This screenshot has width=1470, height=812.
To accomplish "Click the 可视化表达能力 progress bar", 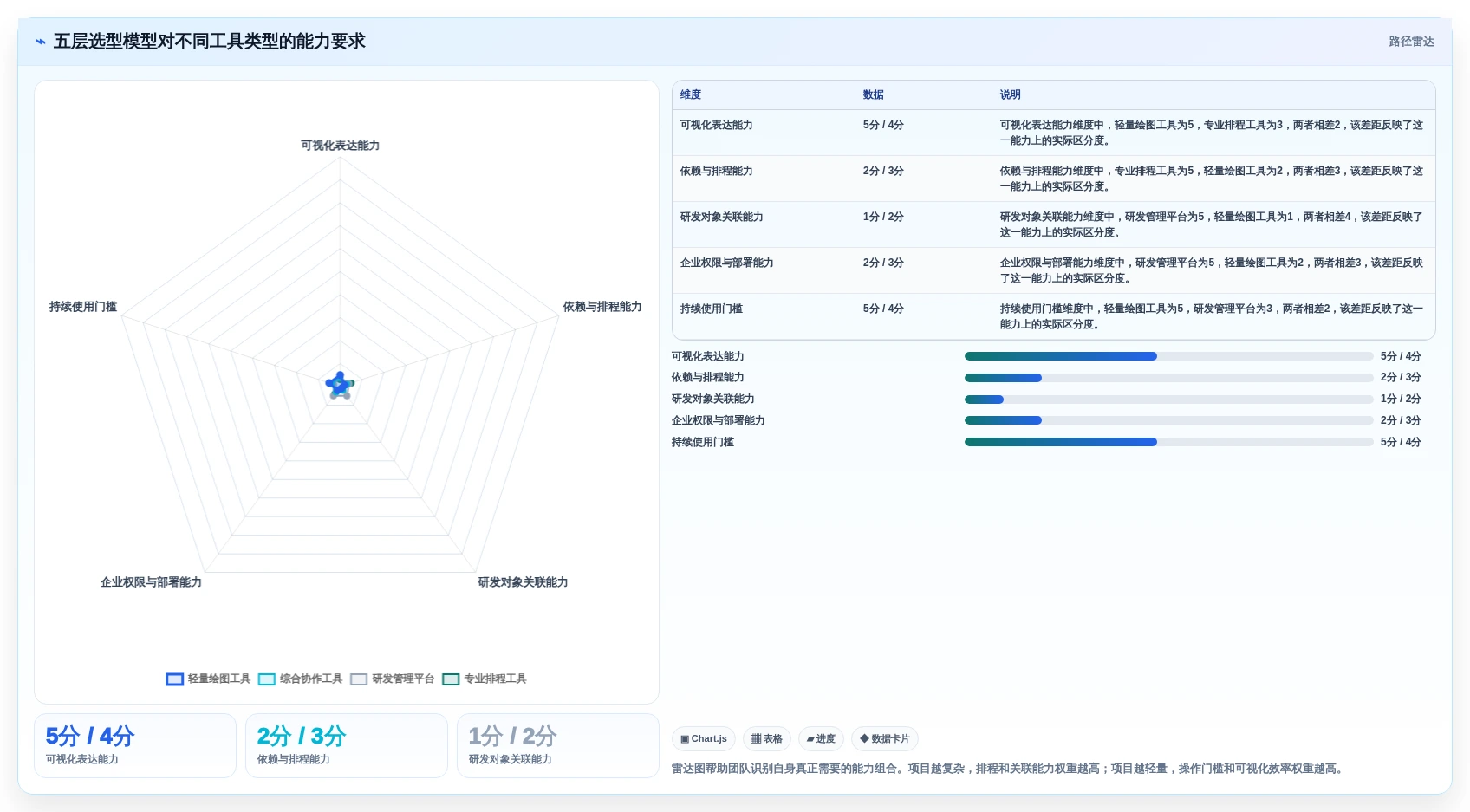I will 1168,356.
